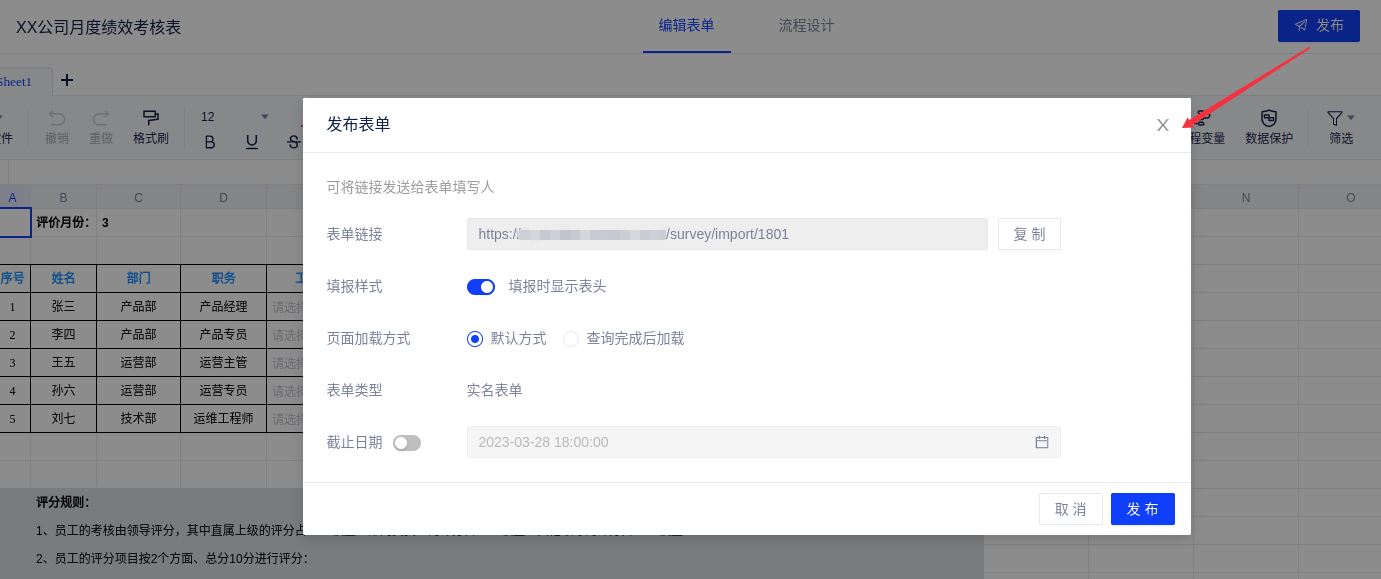The image size is (1381, 579).
Task: Switch to the 流程设计 tab
Action: pos(806,26)
